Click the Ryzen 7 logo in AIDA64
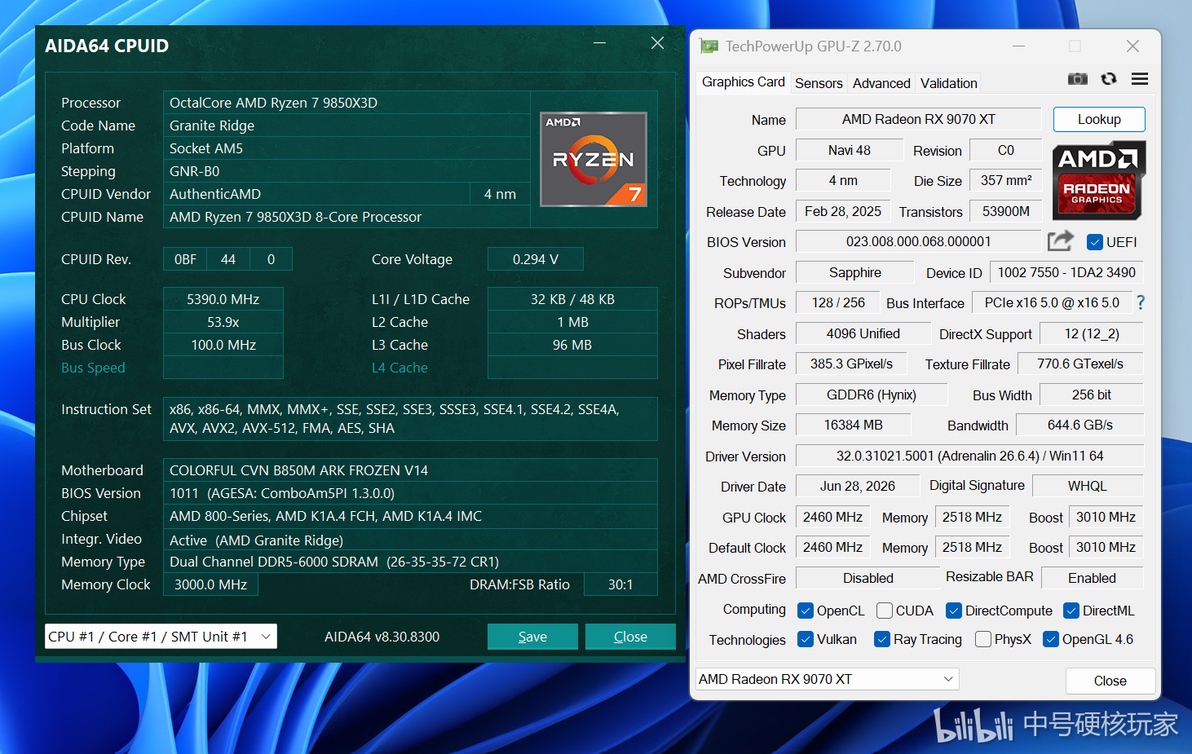The image size is (1192, 754). [x=593, y=159]
